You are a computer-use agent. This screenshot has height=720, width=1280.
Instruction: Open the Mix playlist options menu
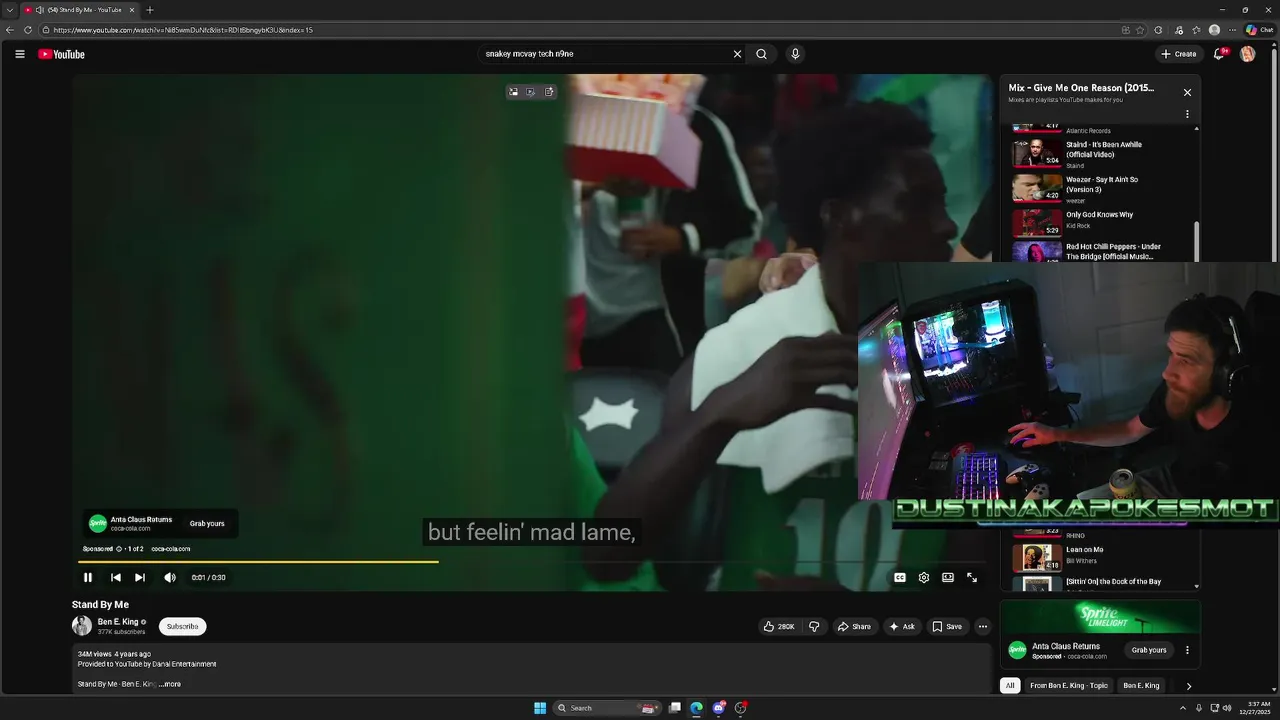(x=1187, y=114)
